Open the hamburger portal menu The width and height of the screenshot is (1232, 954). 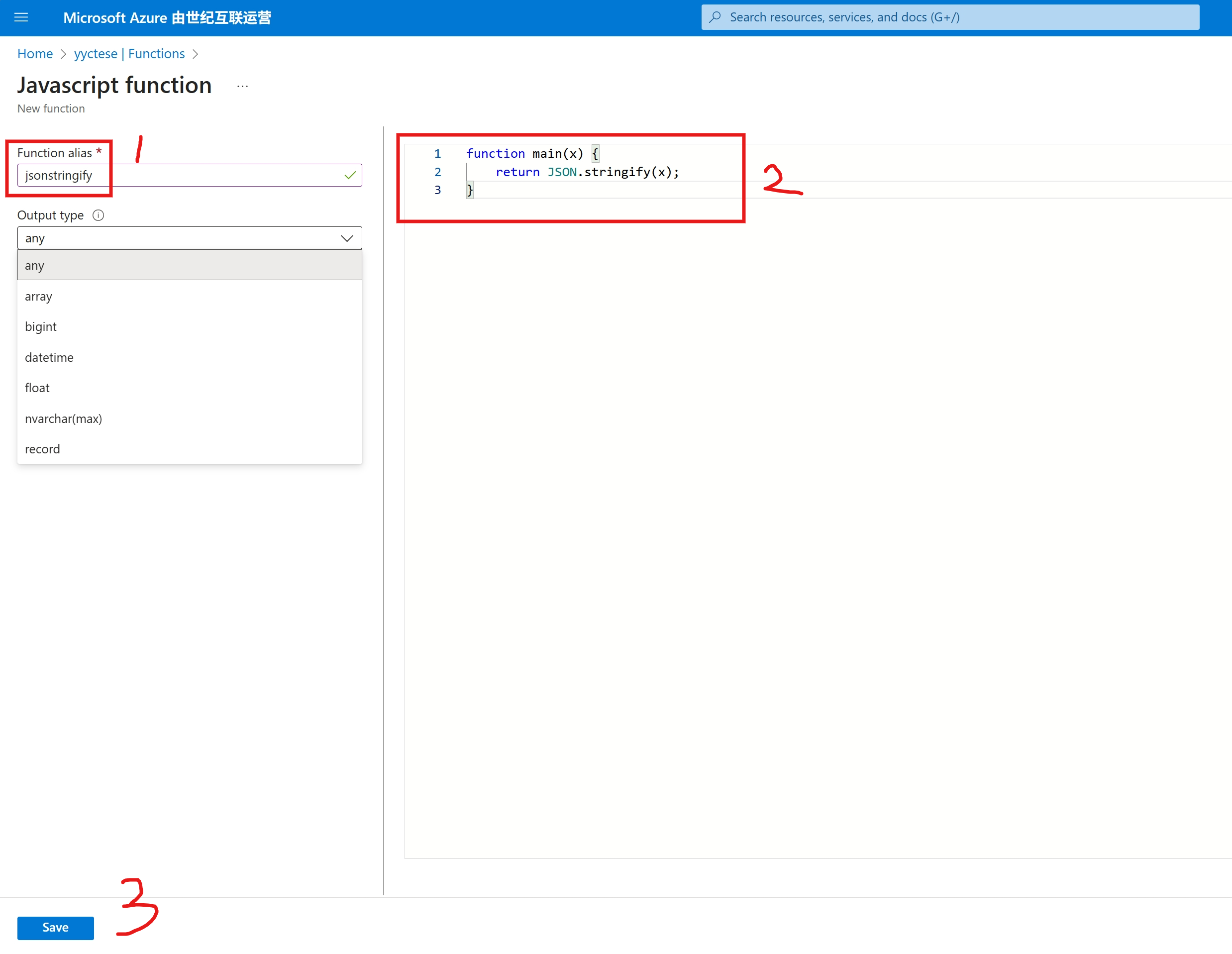(x=21, y=17)
